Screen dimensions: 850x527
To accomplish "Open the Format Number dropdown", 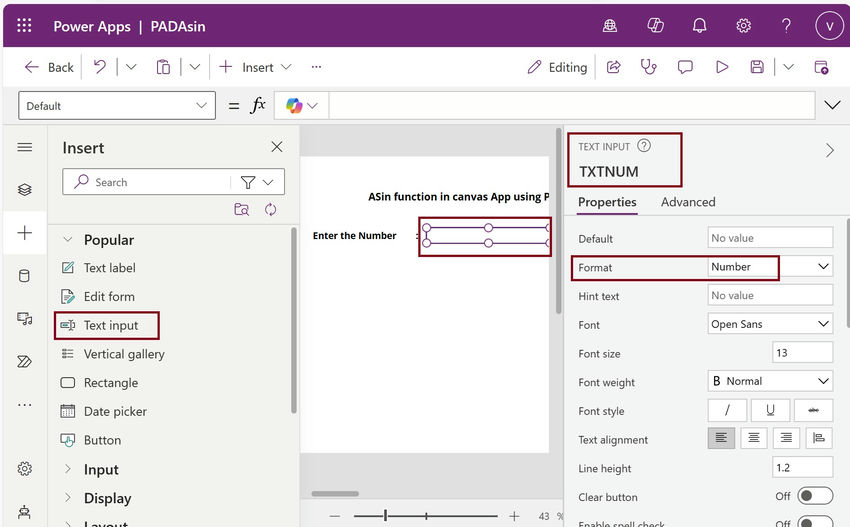I will tap(770, 267).
